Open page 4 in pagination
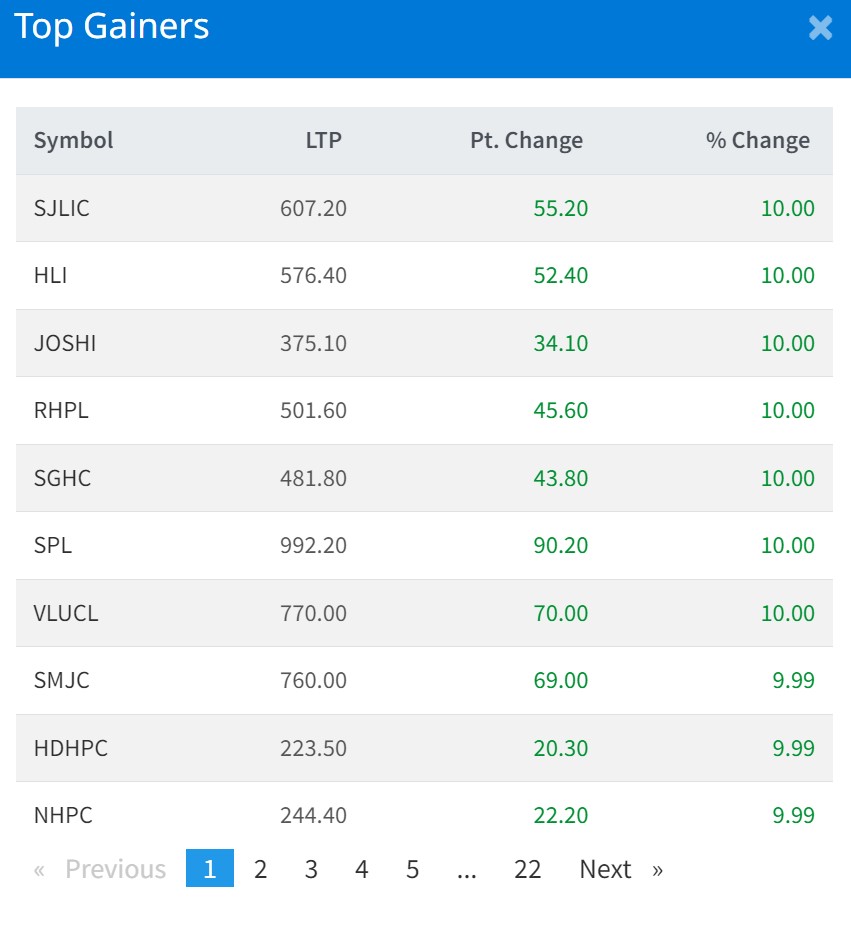Viewport: 851px width, 938px height. 362,869
